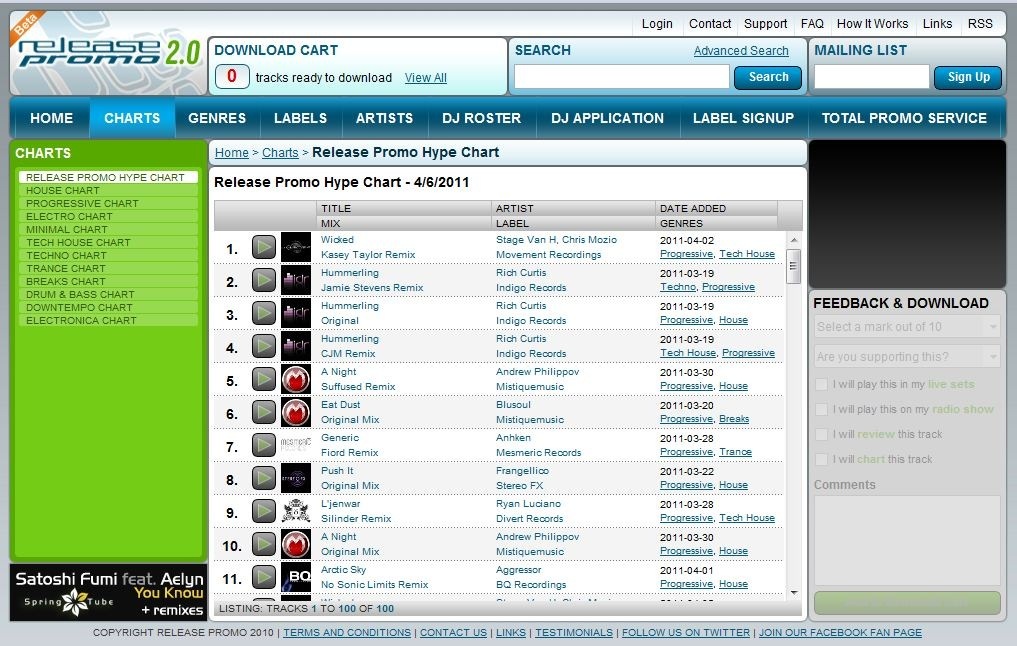Play track 7 Generic Fiord Remix
Image resolution: width=1017 pixels, height=646 pixels.
tap(264, 445)
